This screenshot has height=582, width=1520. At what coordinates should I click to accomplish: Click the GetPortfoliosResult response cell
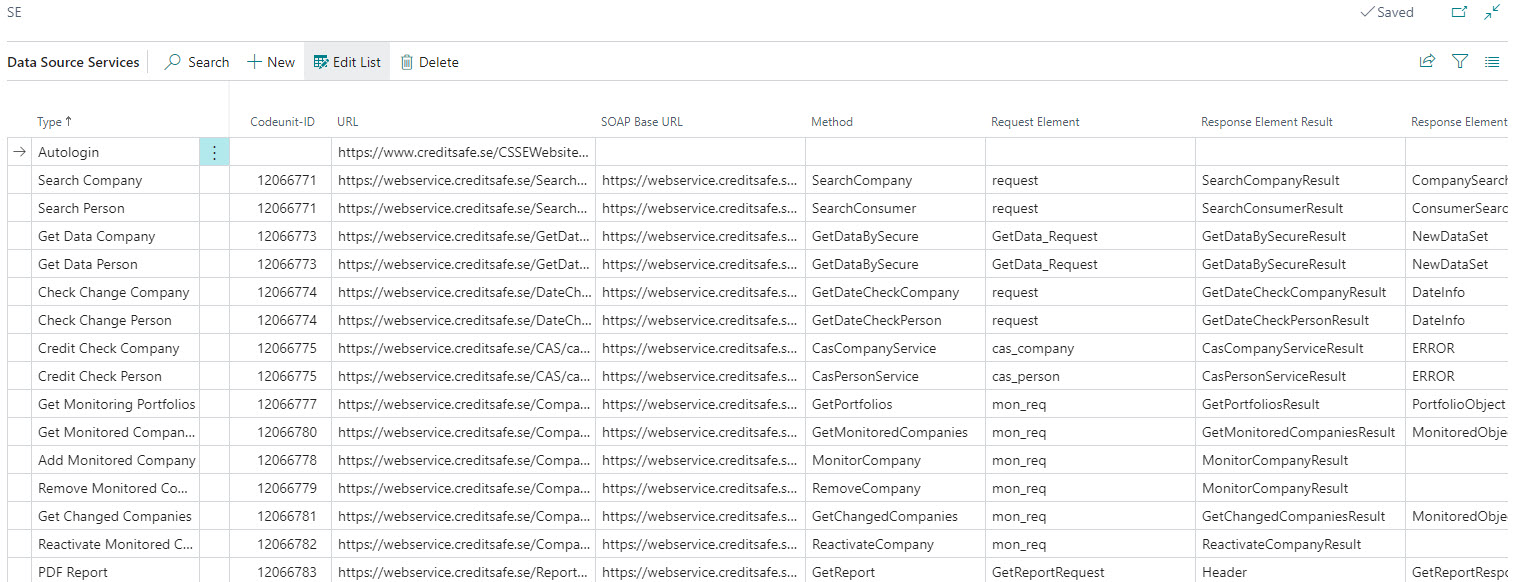1300,405
